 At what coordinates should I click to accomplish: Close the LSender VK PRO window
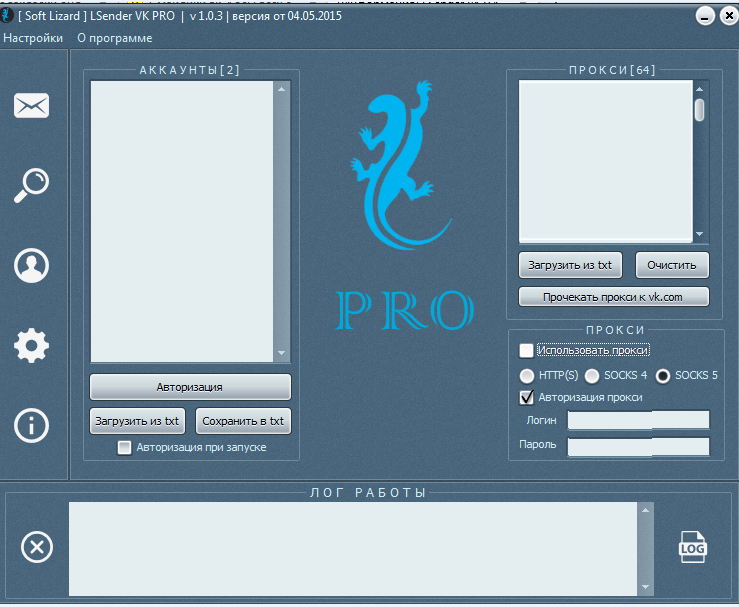729,16
